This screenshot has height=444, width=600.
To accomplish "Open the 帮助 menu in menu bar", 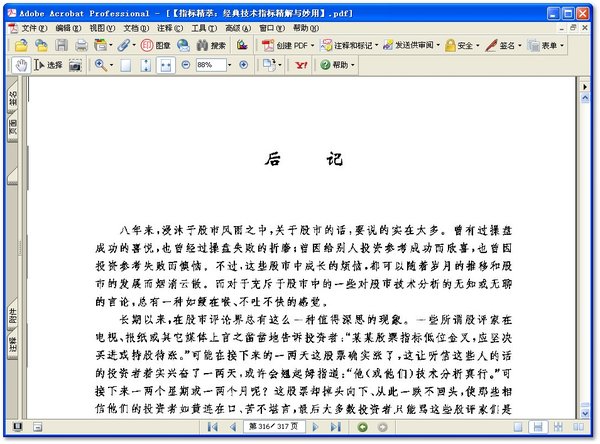I will [306, 28].
